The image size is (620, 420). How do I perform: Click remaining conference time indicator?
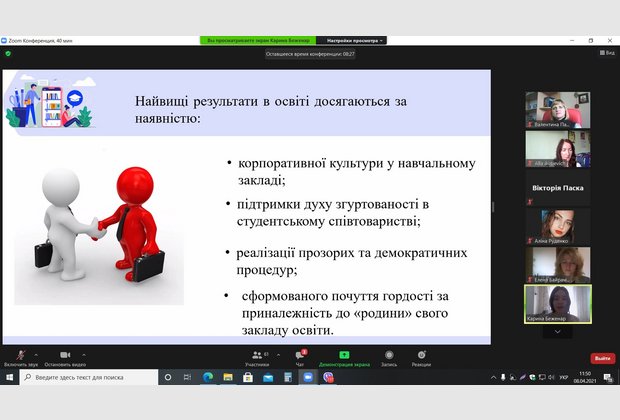[x=310, y=54]
